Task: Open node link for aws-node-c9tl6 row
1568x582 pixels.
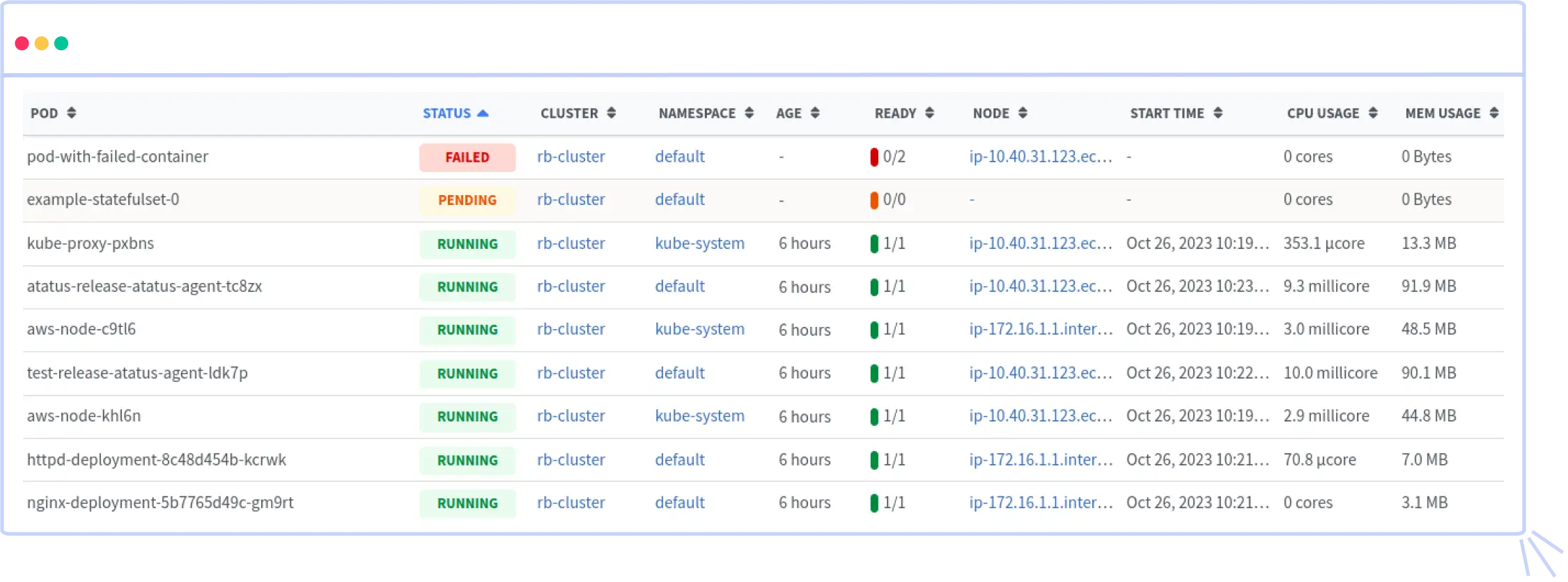Action: [1041, 329]
